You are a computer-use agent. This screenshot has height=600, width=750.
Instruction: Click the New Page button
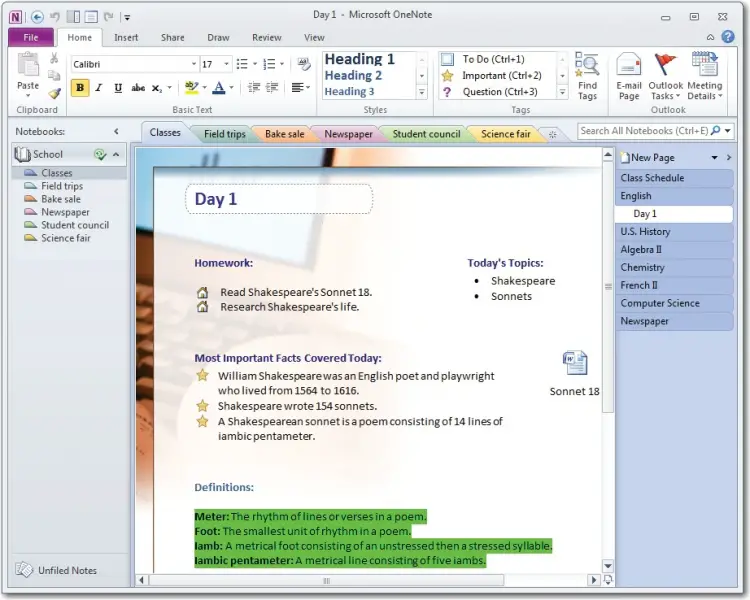click(648, 157)
